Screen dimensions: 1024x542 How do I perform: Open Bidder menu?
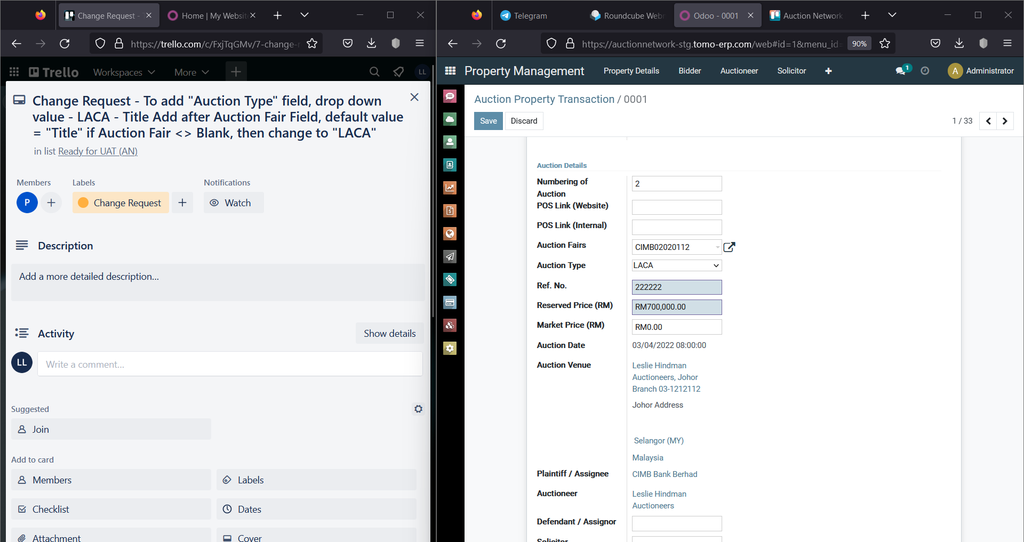click(x=690, y=71)
